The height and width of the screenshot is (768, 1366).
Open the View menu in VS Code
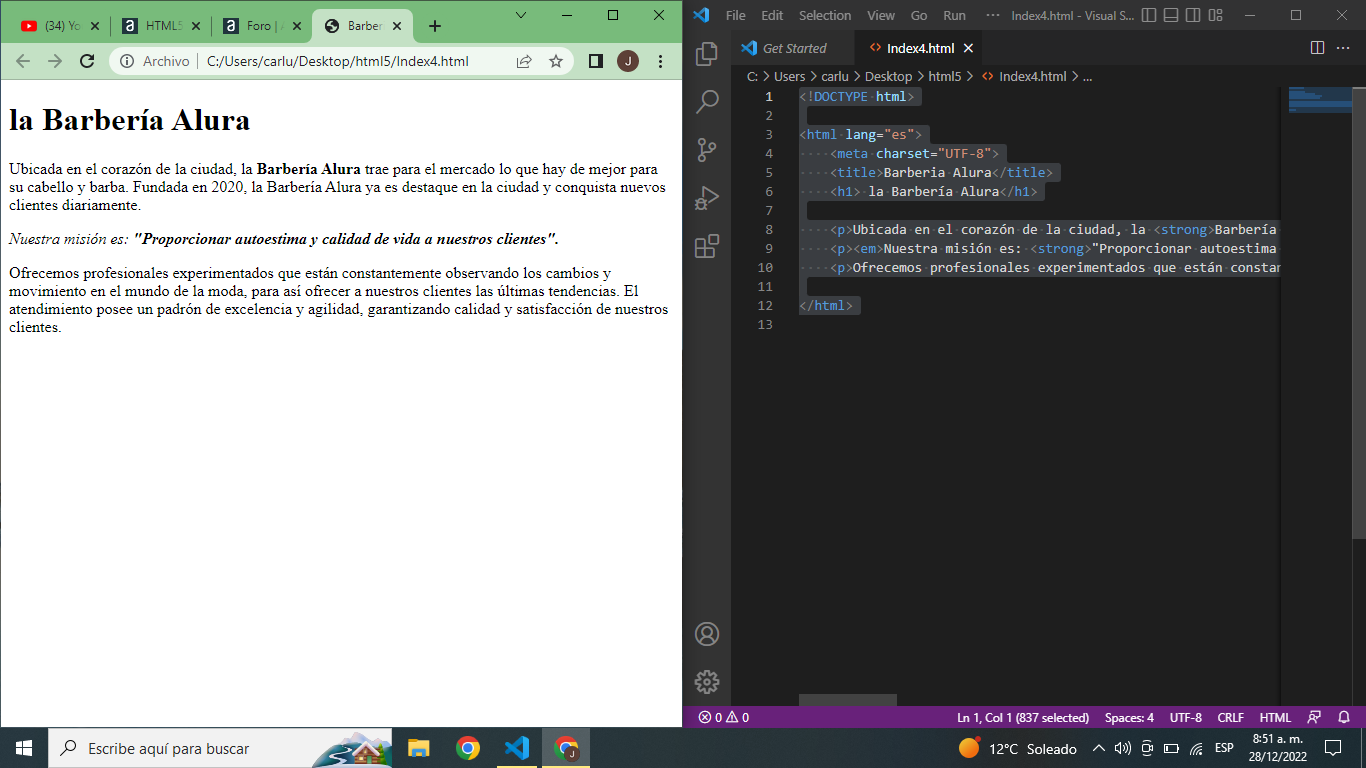[x=881, y=15]
